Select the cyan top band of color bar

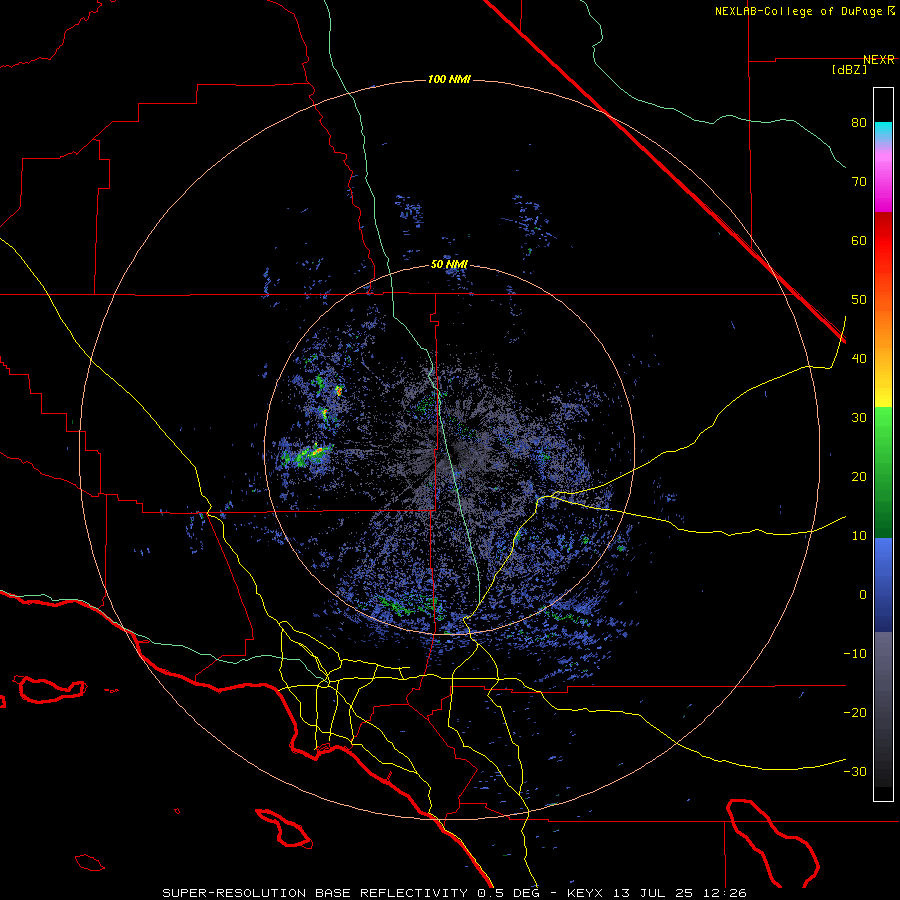tap(883, 132)
